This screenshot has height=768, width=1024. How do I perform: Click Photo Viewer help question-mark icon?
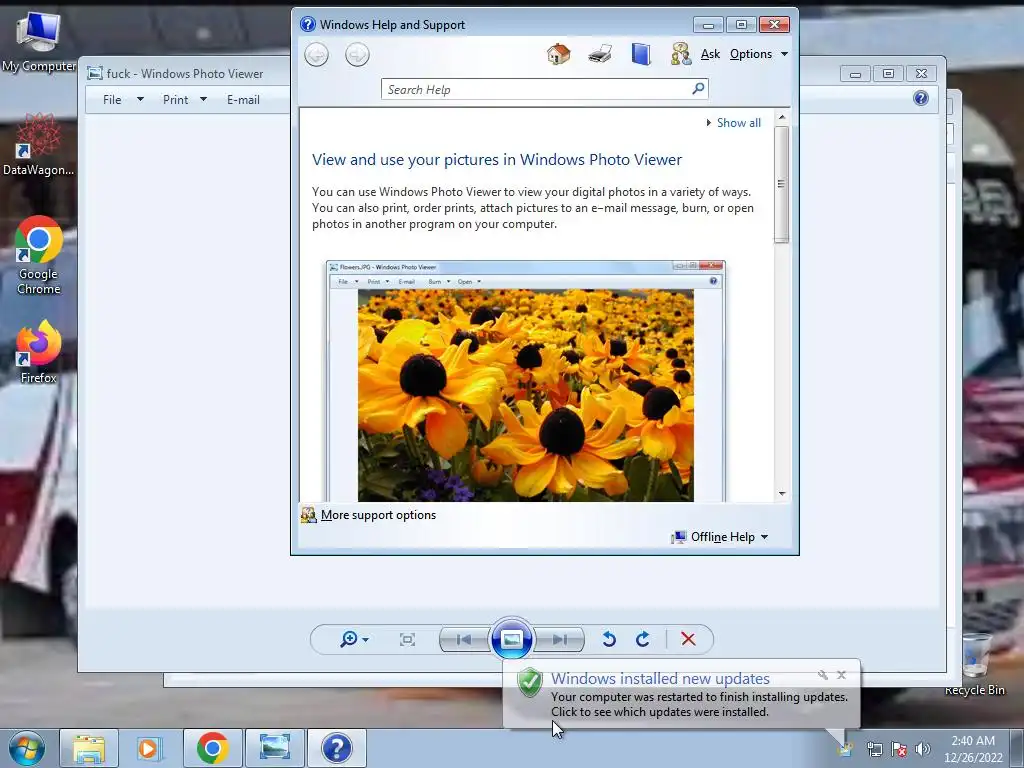pyautogui.click(x=921, y=99)
